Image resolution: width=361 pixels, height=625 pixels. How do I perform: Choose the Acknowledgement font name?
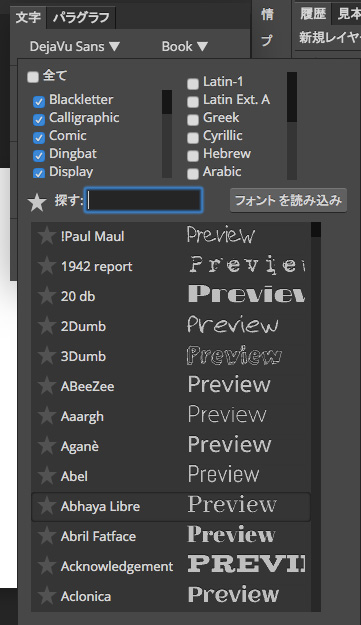117,566
